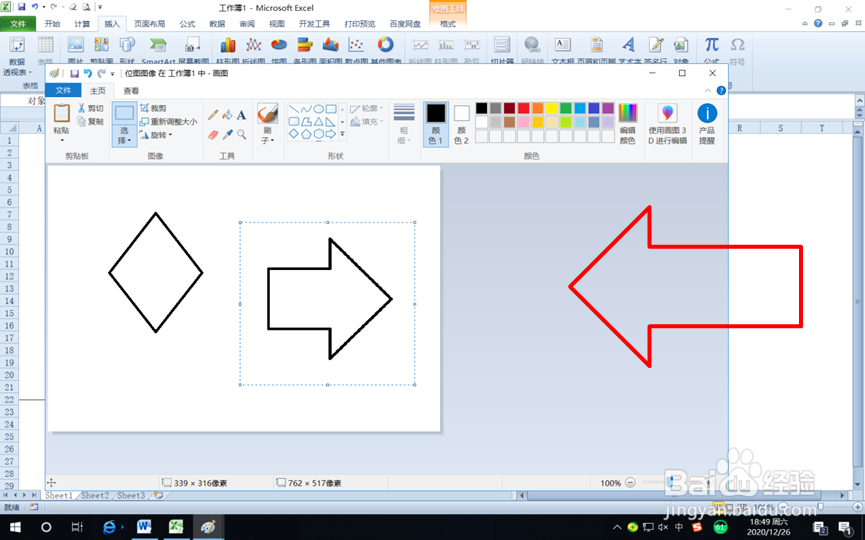Open the Size (粗细) line thickness dropdown
This screenshot has width=865, height=540.
pos(404,124)
